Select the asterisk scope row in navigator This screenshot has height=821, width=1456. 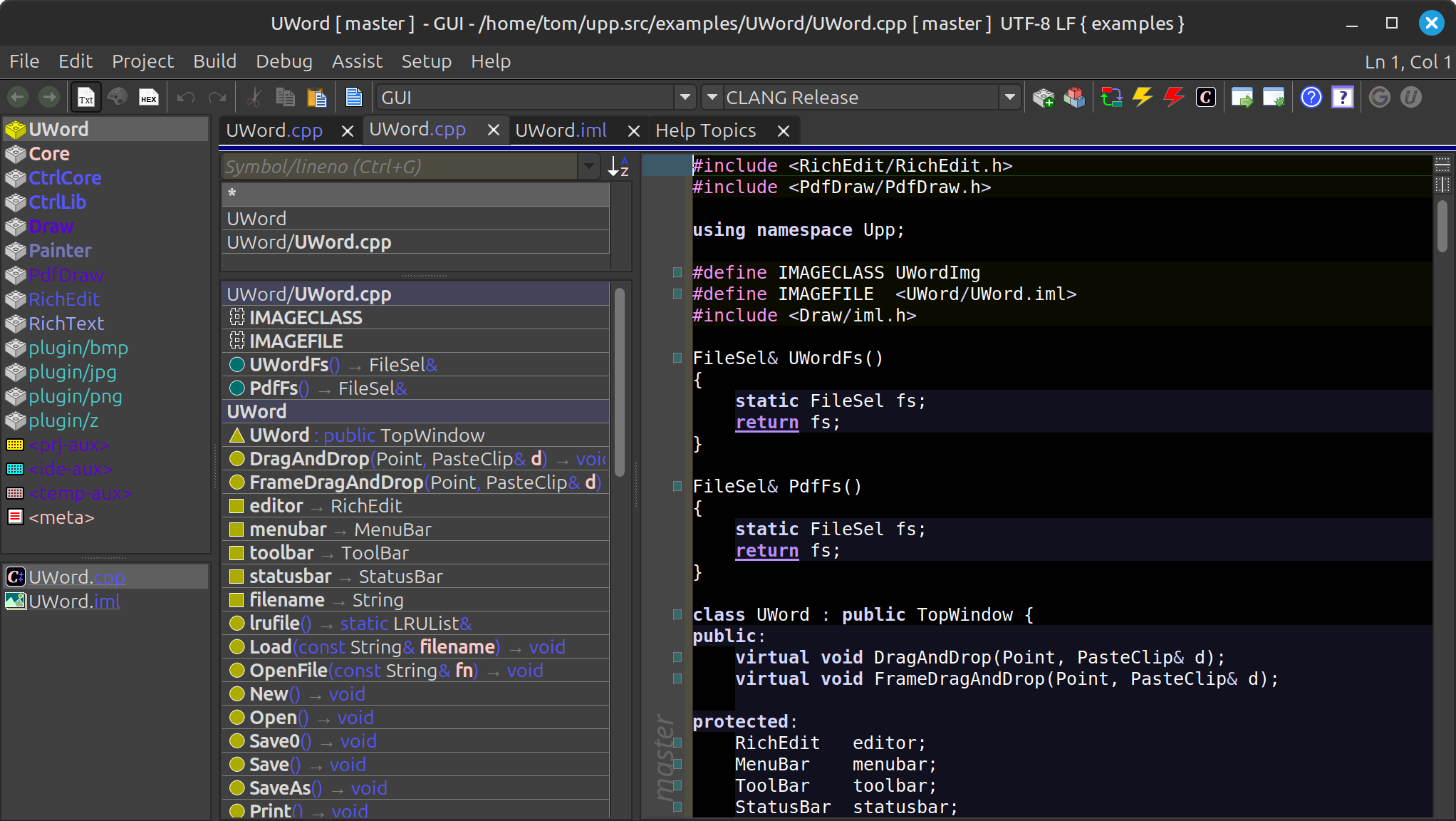416,194
